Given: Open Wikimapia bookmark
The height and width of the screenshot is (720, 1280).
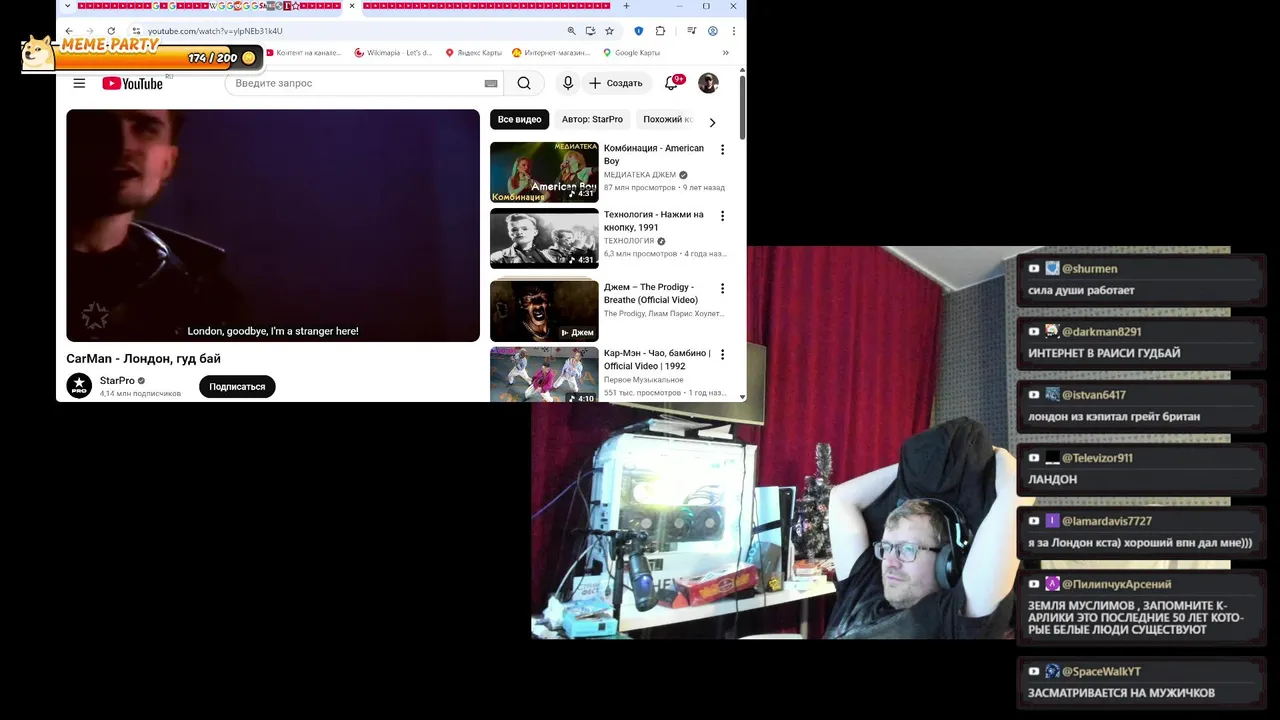Looking at the screenshot, I should pos(394,53).
